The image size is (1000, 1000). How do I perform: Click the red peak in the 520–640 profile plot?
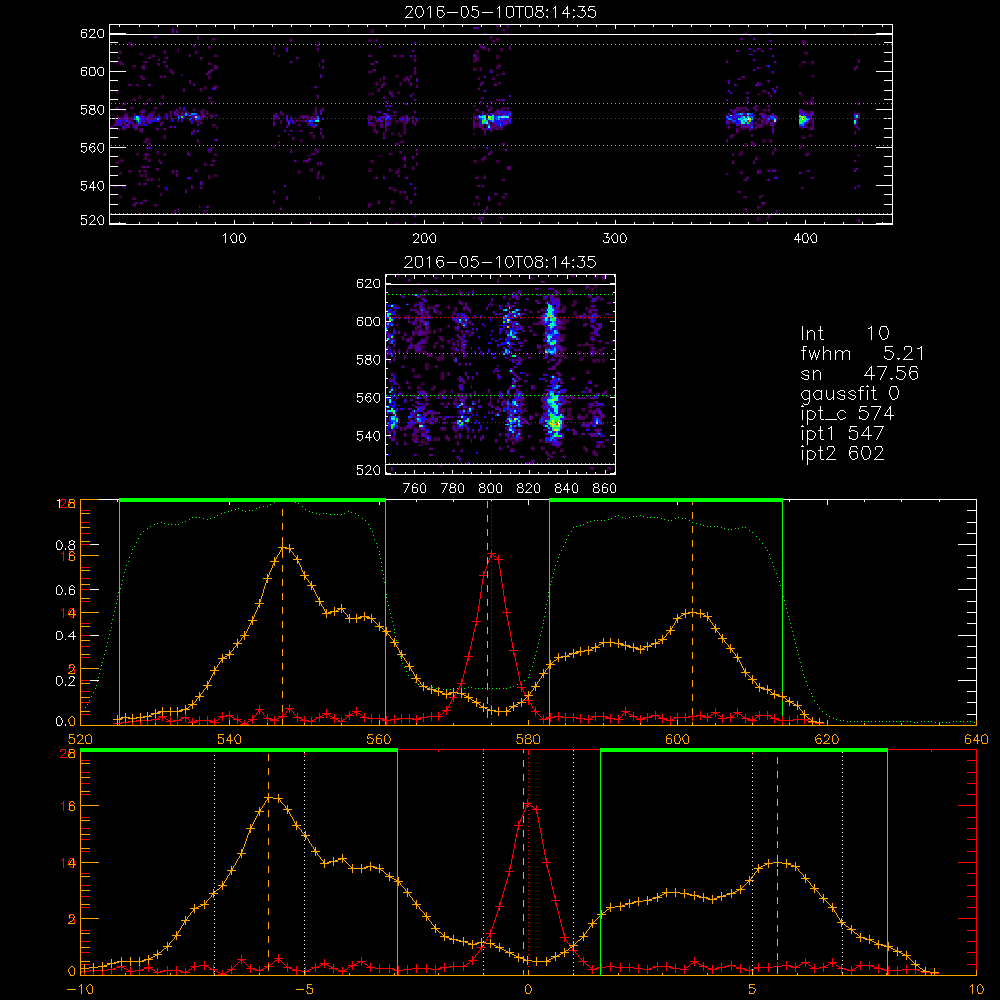[x=492, y=555]
